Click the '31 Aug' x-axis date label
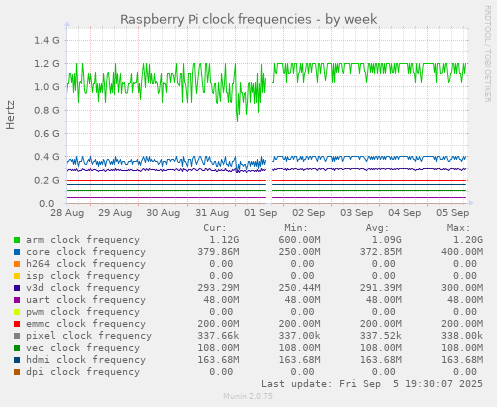 point(212,213)
